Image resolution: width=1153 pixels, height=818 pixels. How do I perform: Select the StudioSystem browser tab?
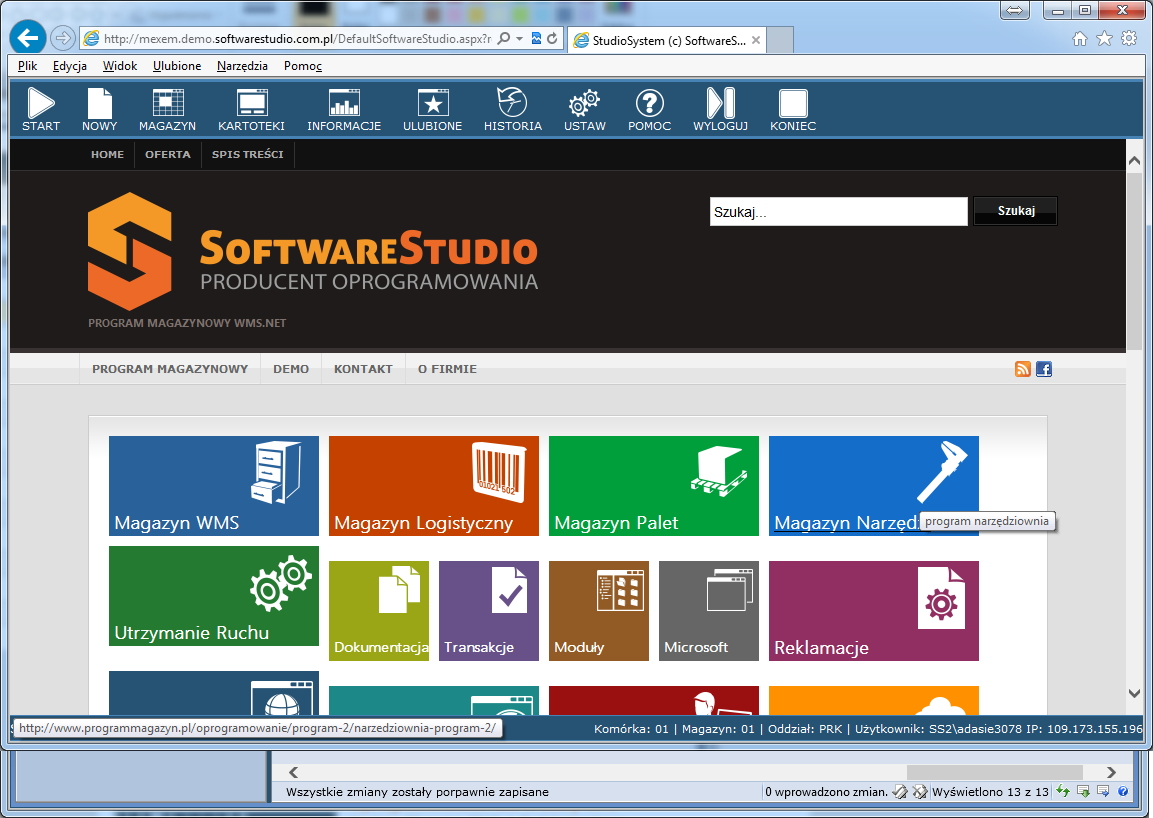click(668, 40)
